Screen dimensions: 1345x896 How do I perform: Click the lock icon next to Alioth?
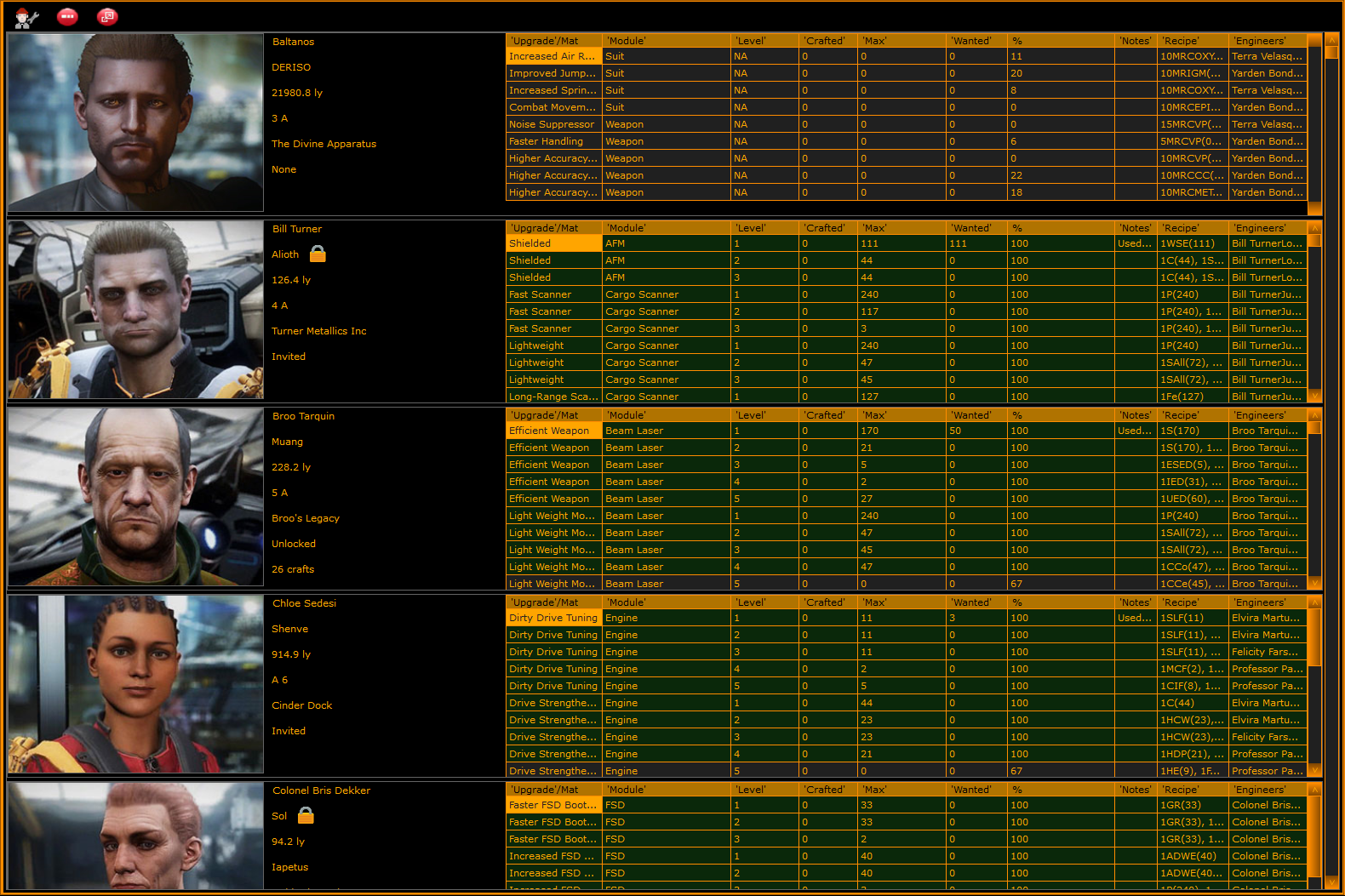[x=318, y=254]
